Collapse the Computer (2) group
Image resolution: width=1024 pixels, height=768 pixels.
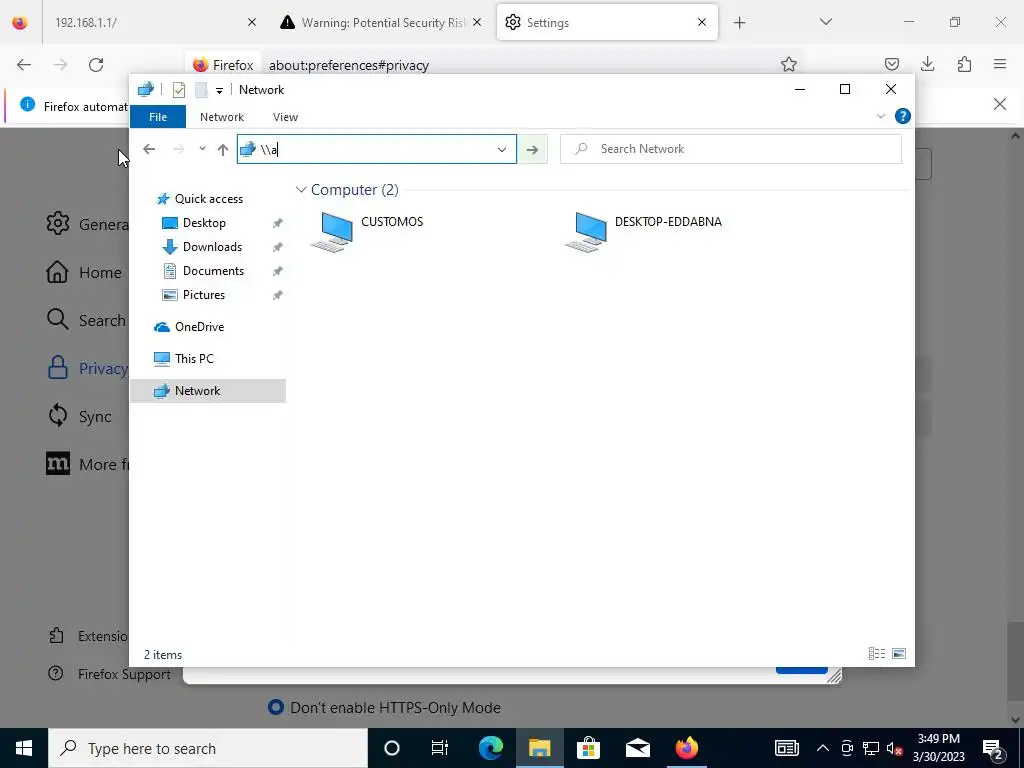(x=301, y=190)
